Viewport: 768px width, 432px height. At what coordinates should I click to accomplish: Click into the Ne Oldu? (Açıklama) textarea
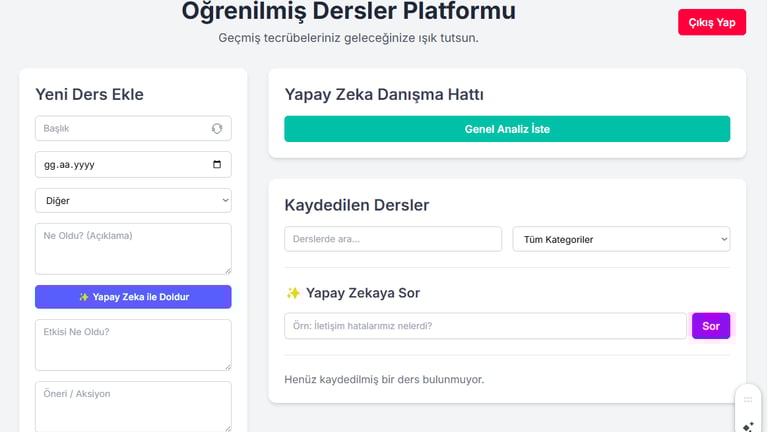(133, 249)
